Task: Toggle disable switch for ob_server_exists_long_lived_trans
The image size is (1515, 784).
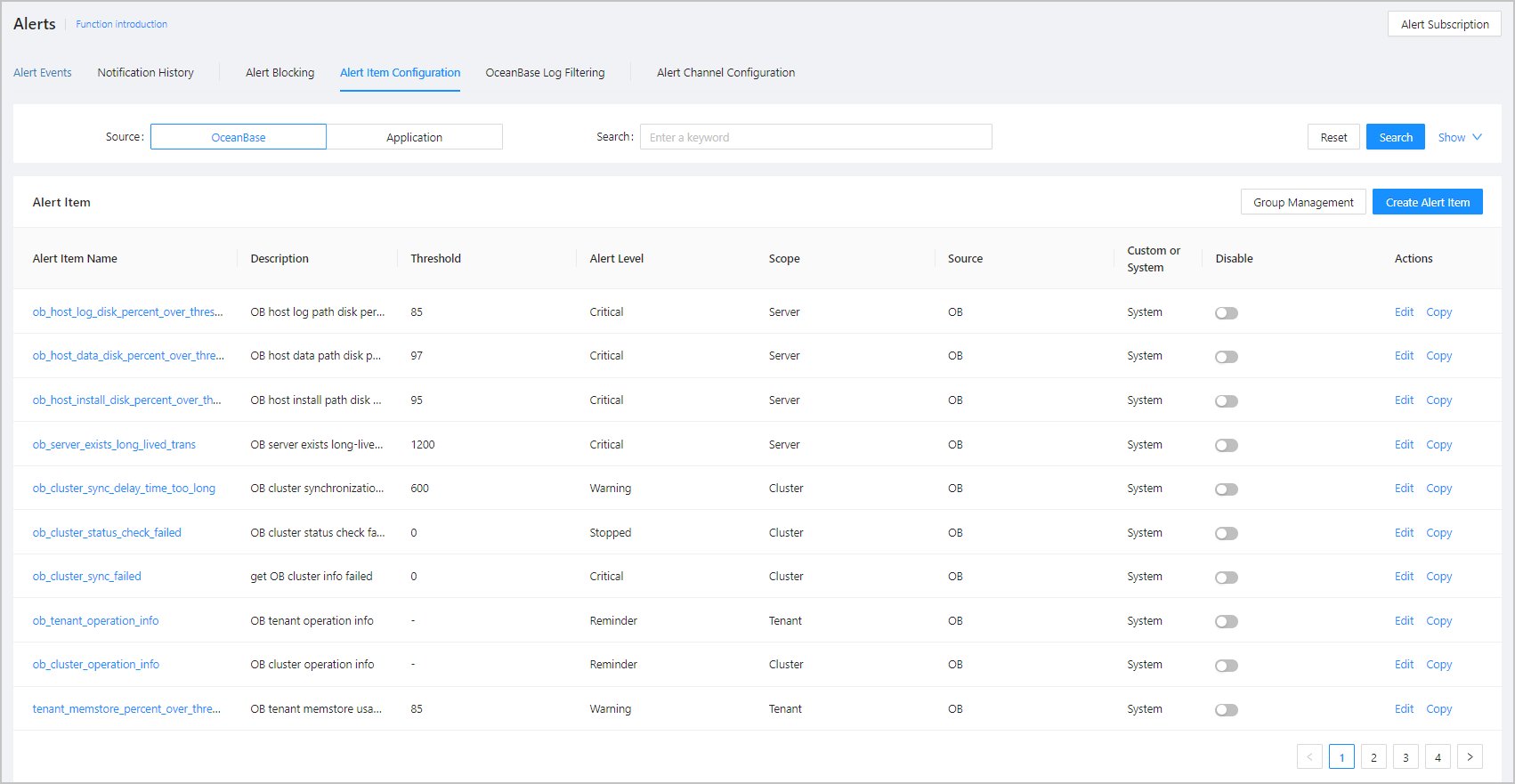Action: (x=1227, y=445)
